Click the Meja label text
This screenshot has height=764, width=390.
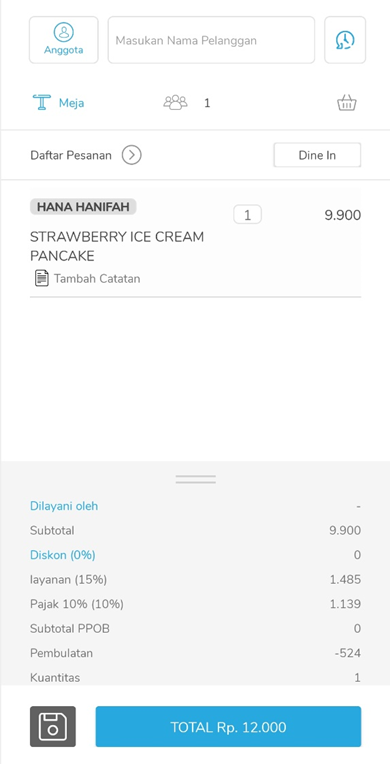pyautogui.click(x=72, y=103)
